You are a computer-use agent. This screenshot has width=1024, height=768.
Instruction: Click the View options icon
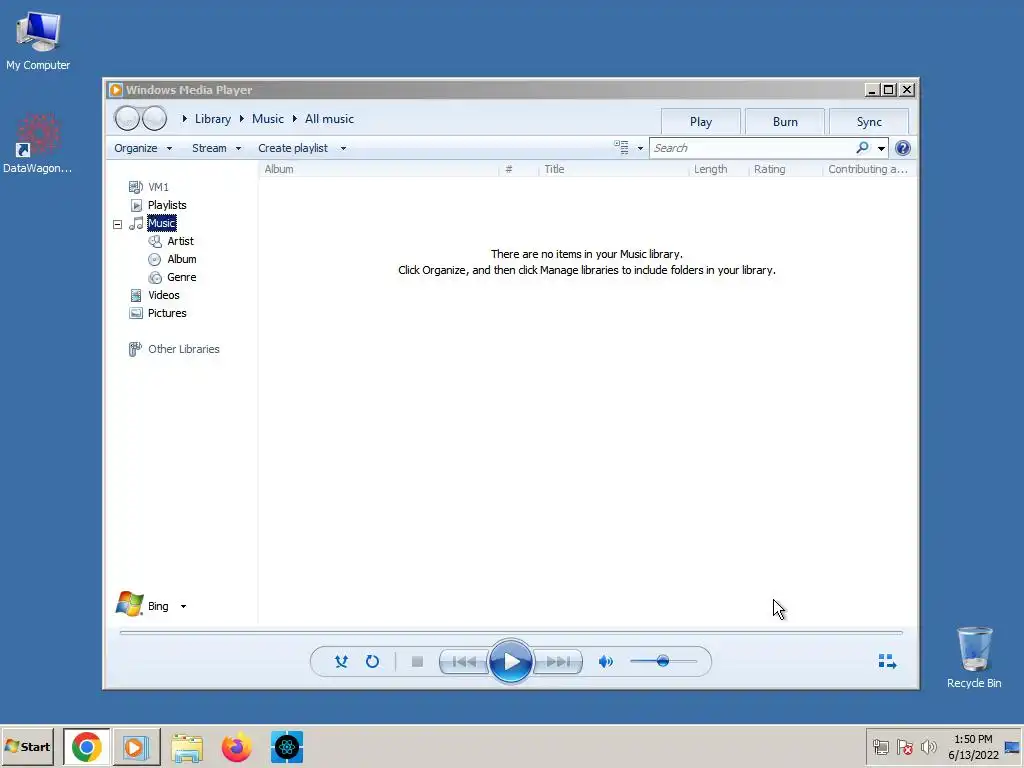tap(621, 148)
